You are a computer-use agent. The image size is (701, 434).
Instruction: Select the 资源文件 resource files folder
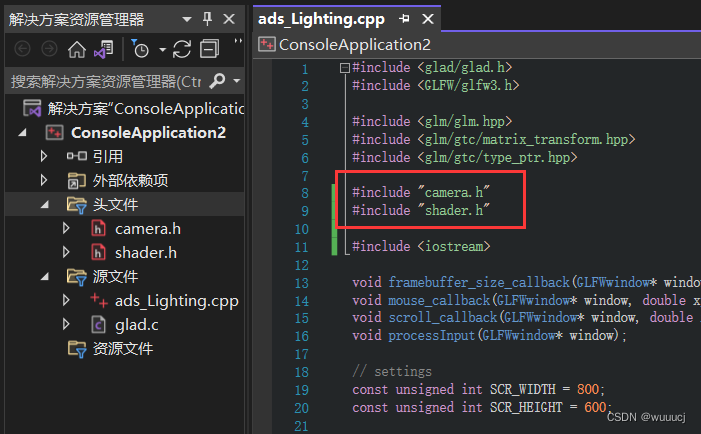click(x=123, y=349)
